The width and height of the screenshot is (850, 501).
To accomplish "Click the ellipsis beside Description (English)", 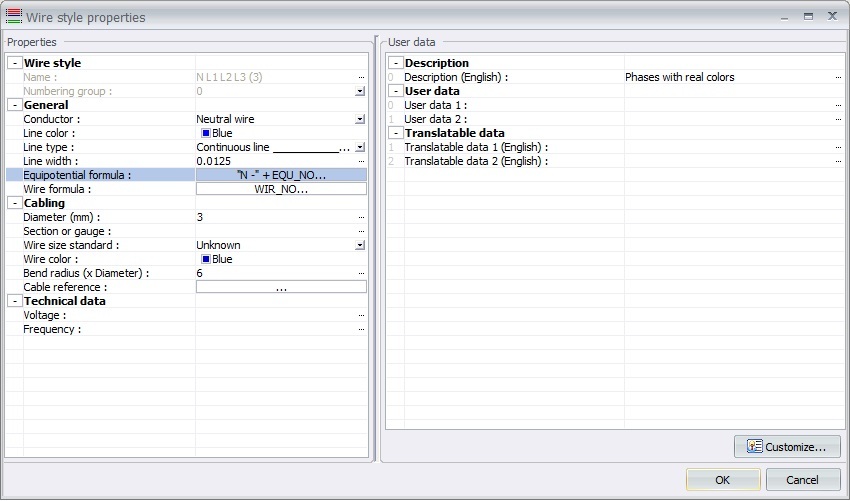I will click(x=838, y=77).
